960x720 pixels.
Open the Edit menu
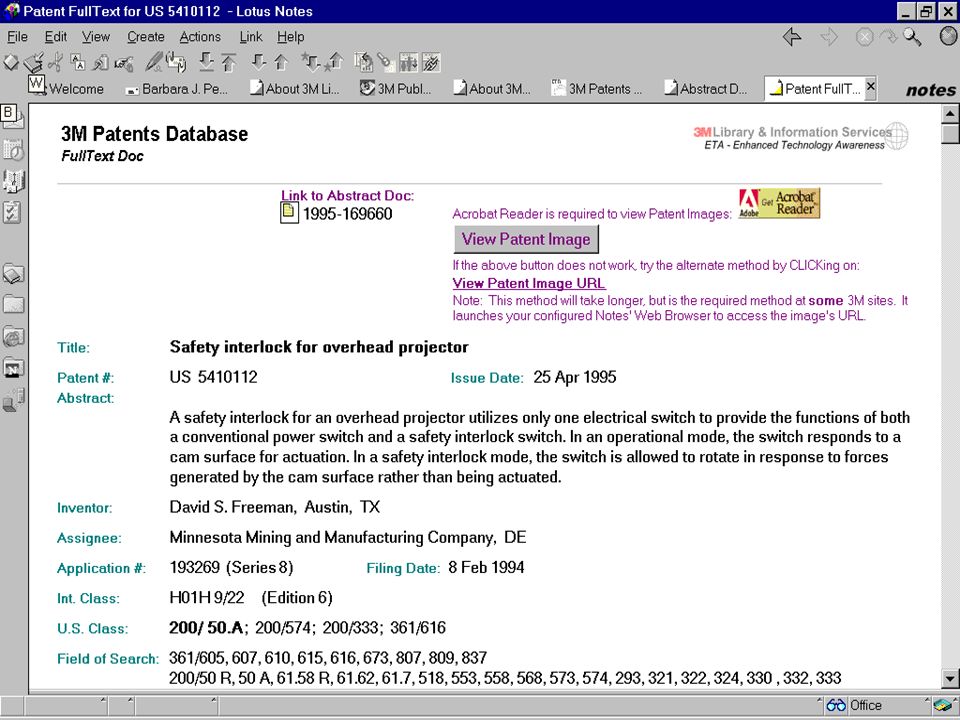coord(56,37)
